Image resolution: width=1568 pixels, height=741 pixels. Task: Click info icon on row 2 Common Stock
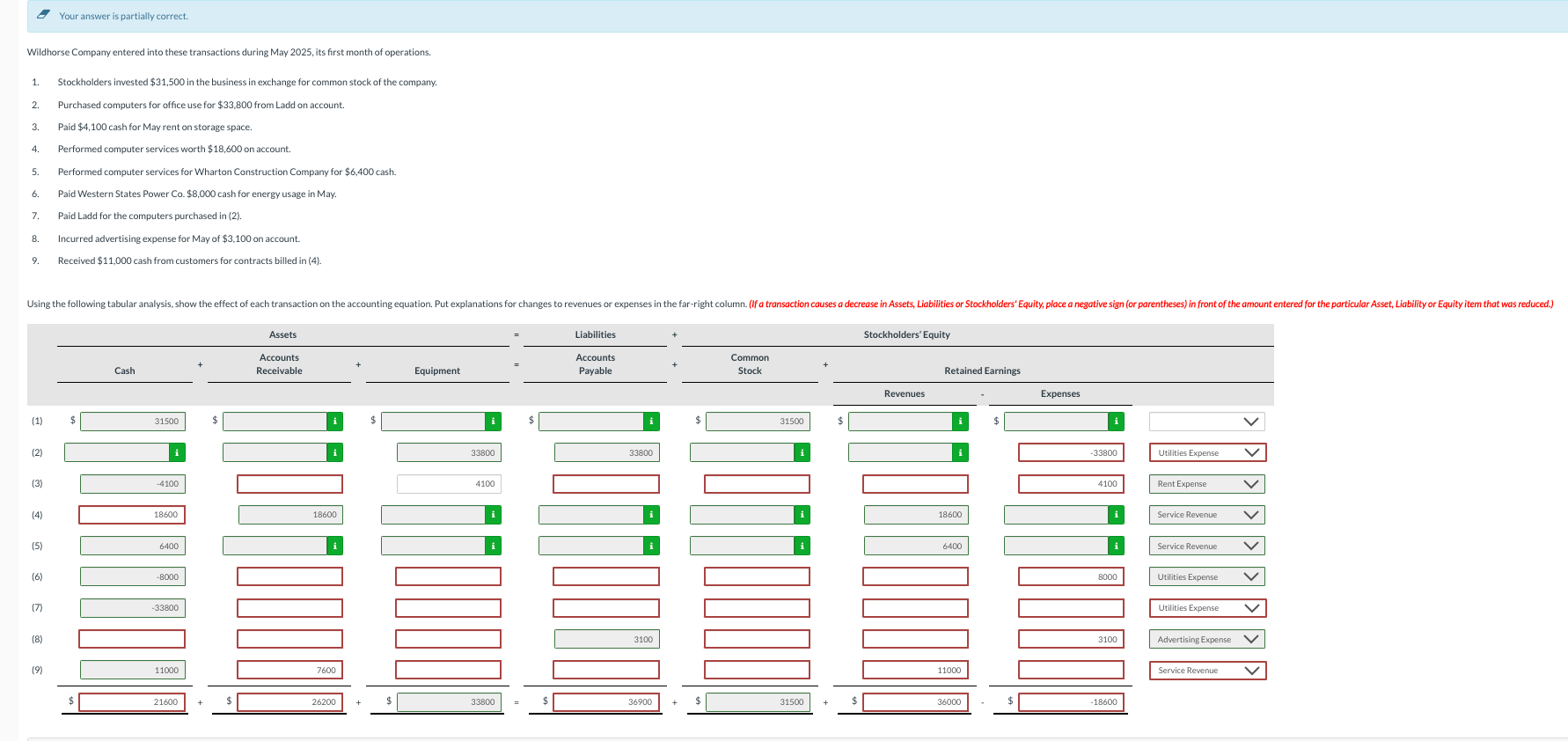click(x=802, y=452)
